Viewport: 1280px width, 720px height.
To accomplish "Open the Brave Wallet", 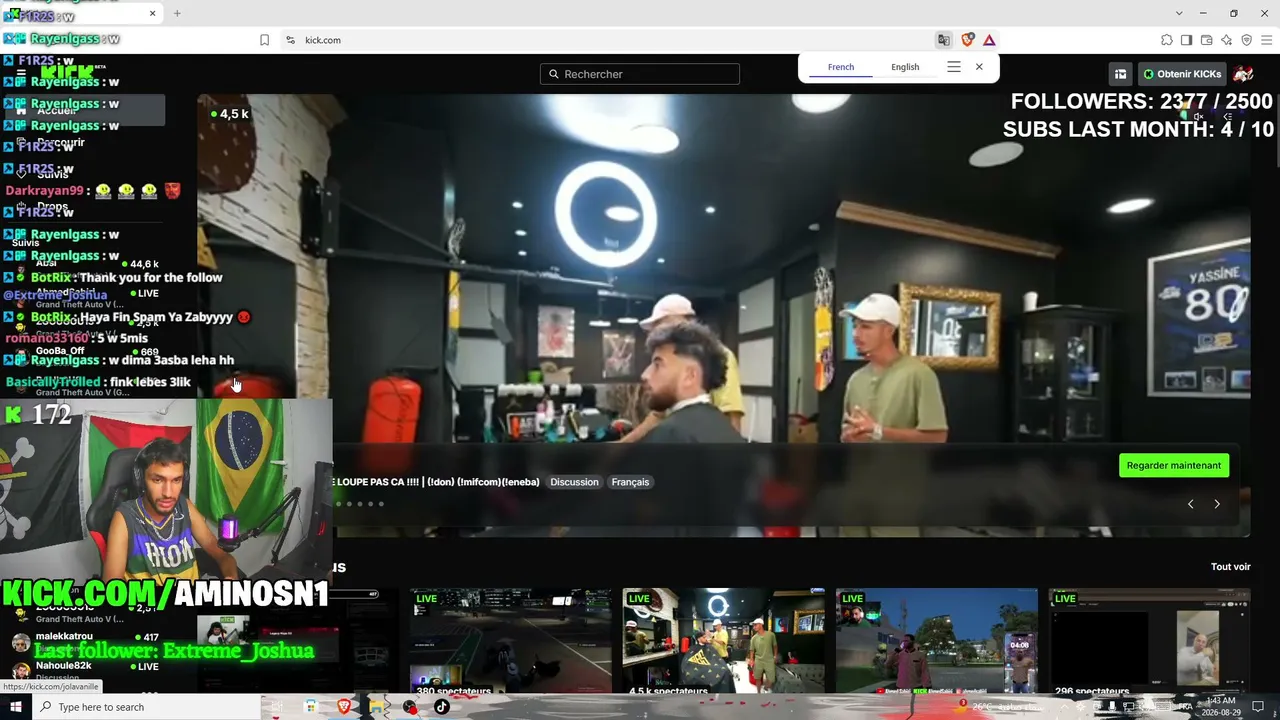I will pos(1206,40).
